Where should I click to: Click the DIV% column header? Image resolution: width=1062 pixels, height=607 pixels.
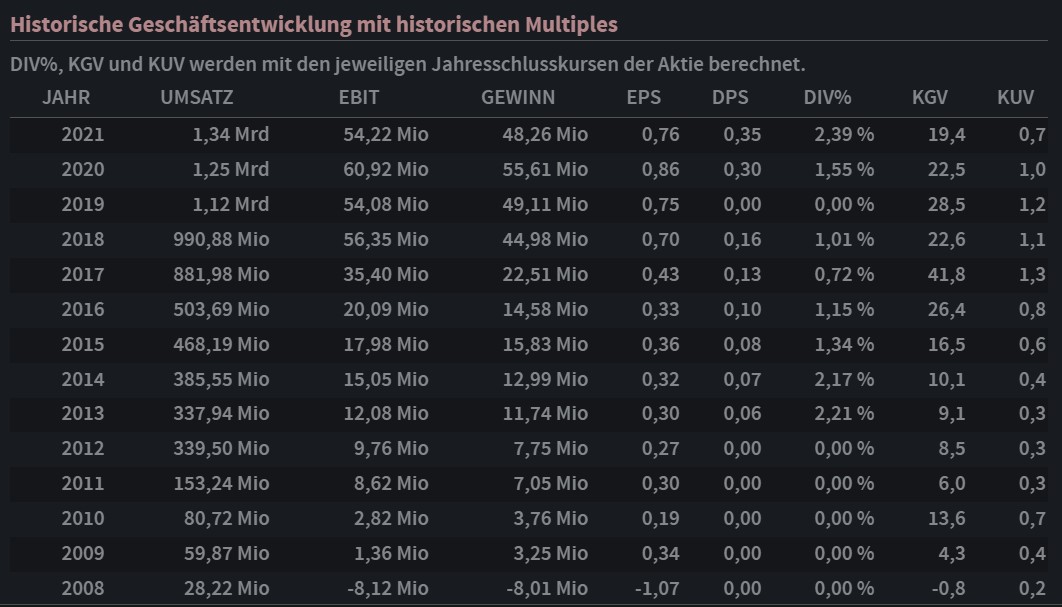[827, 98]
